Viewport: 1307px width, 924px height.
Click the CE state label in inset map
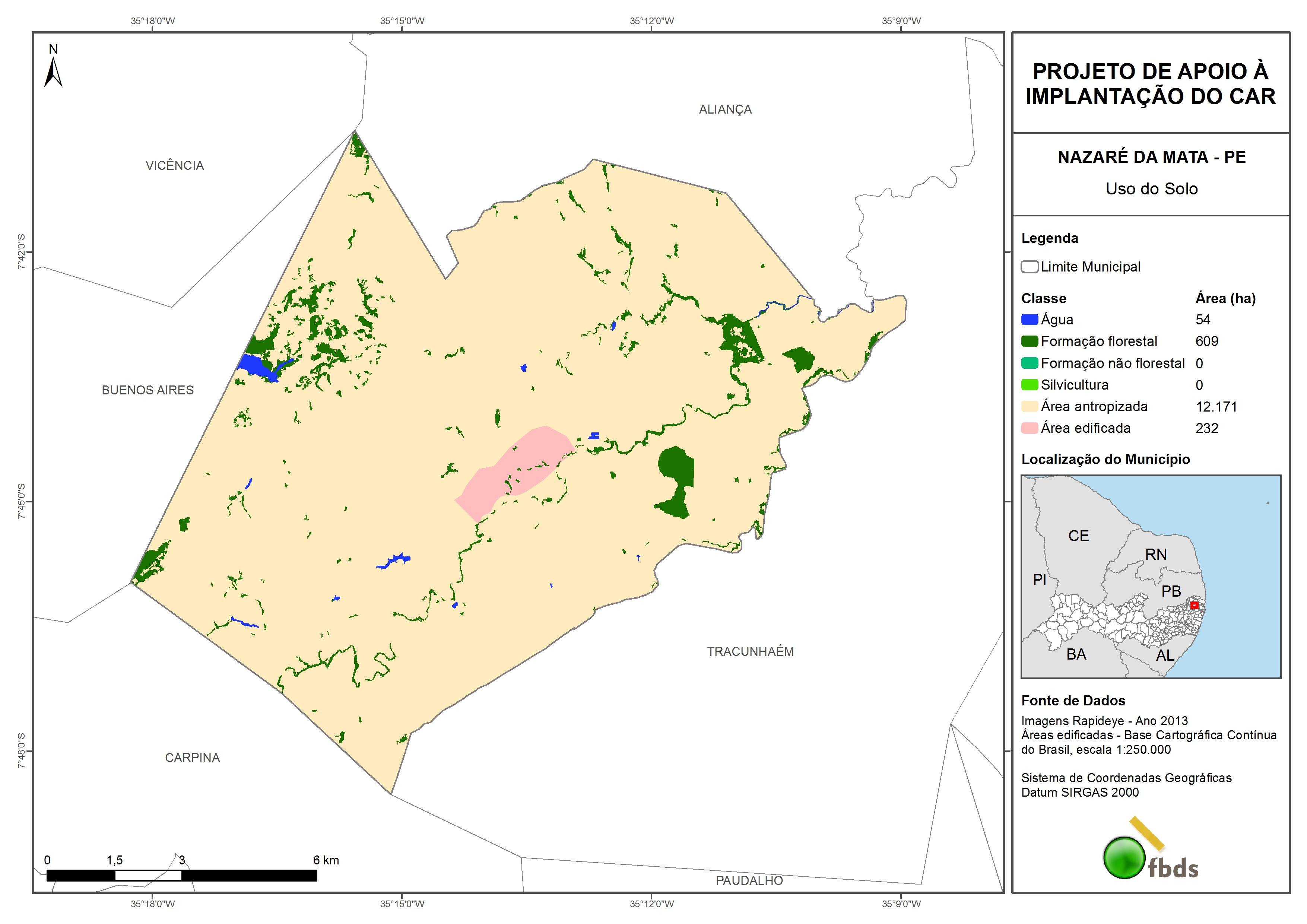click(1078, 536)
